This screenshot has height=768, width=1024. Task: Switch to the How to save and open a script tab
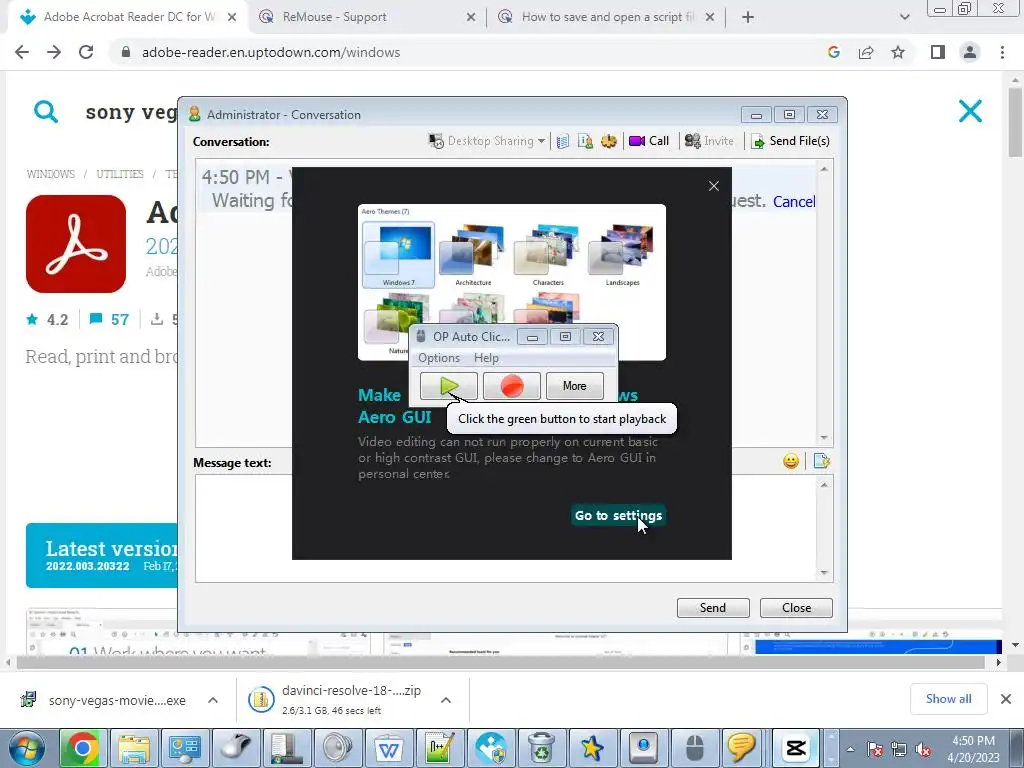(606, 17)
